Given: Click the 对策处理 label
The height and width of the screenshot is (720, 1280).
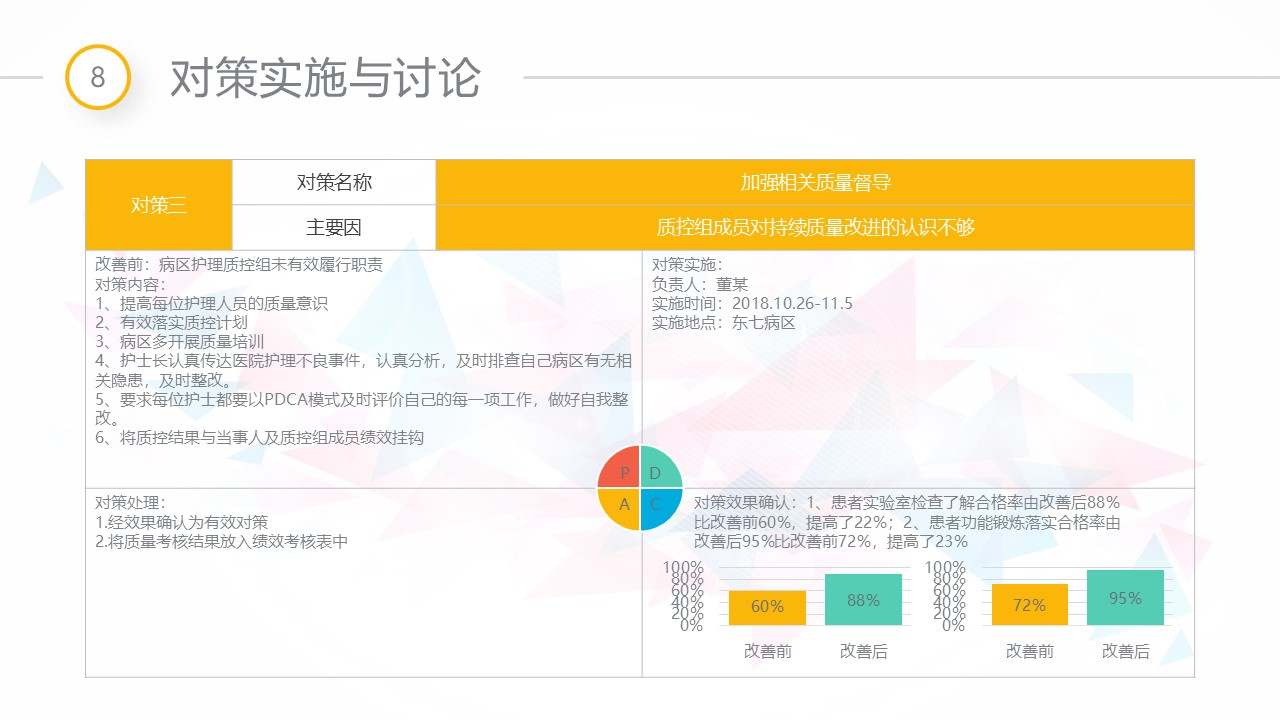Looking at the screenshot, I should pos(130,503).
